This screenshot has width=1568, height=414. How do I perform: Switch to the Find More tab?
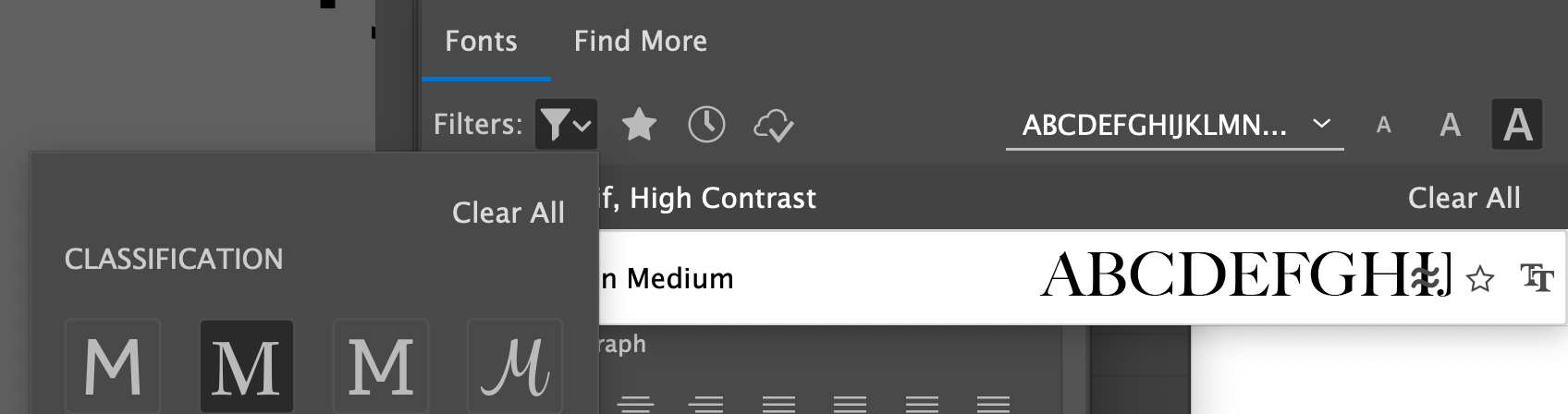coord(641,41)
